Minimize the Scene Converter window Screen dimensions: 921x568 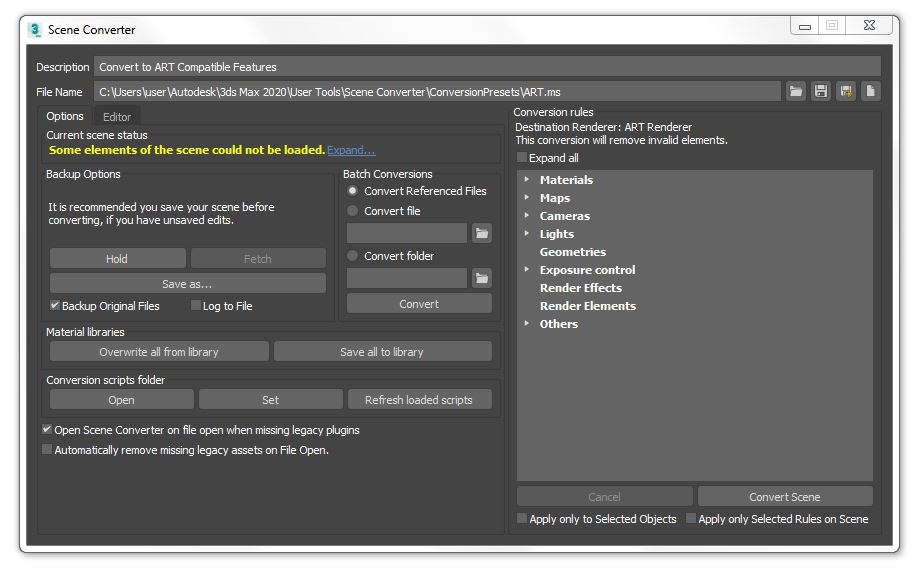tap(805, 26)
